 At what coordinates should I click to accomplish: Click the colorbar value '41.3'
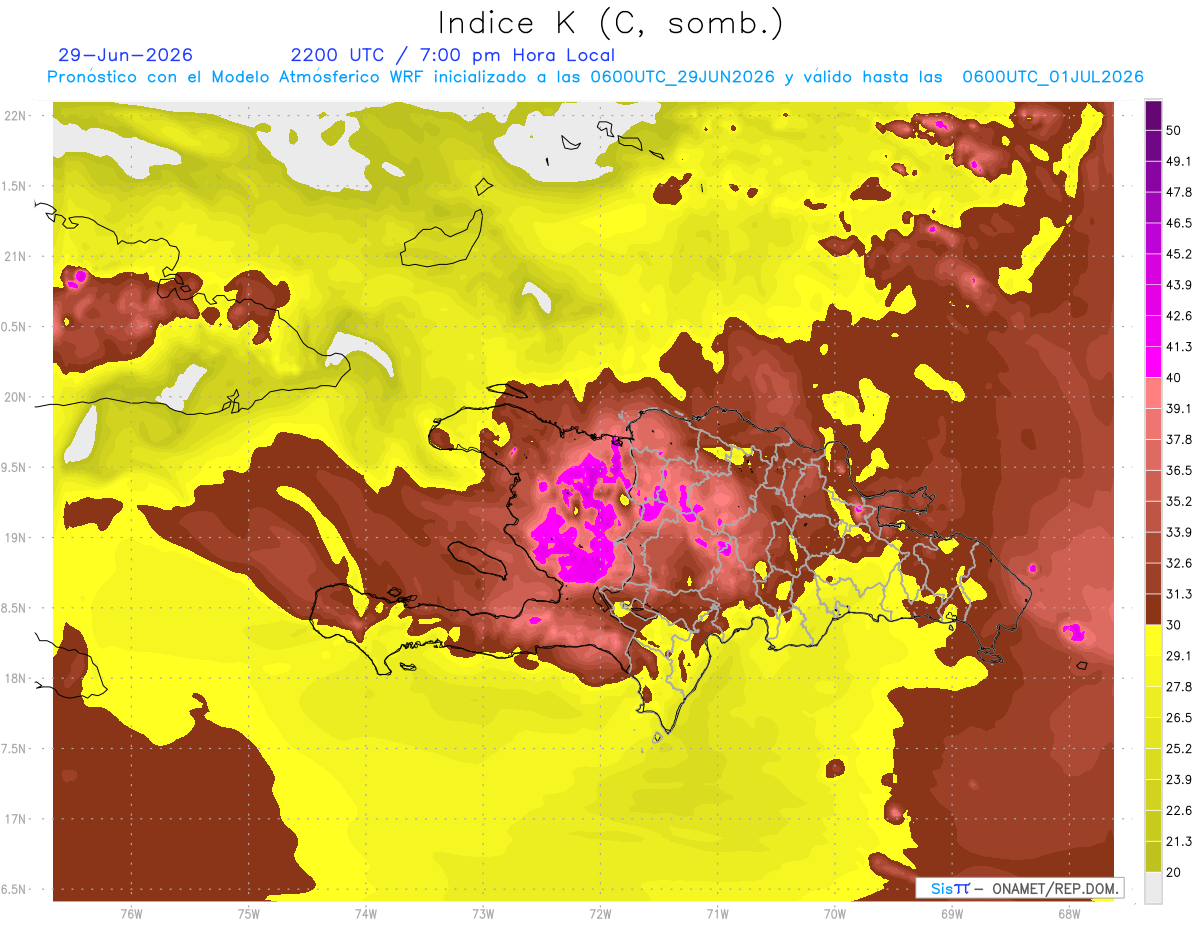1179,346
